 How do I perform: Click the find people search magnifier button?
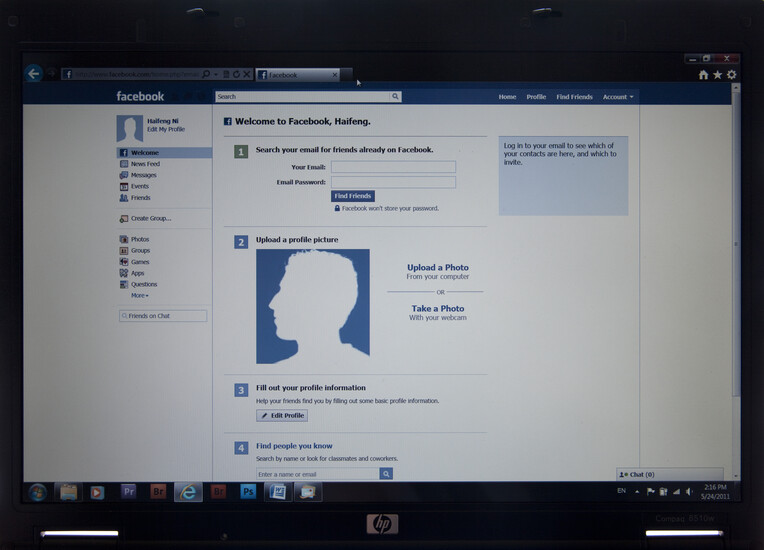[386, 474]
